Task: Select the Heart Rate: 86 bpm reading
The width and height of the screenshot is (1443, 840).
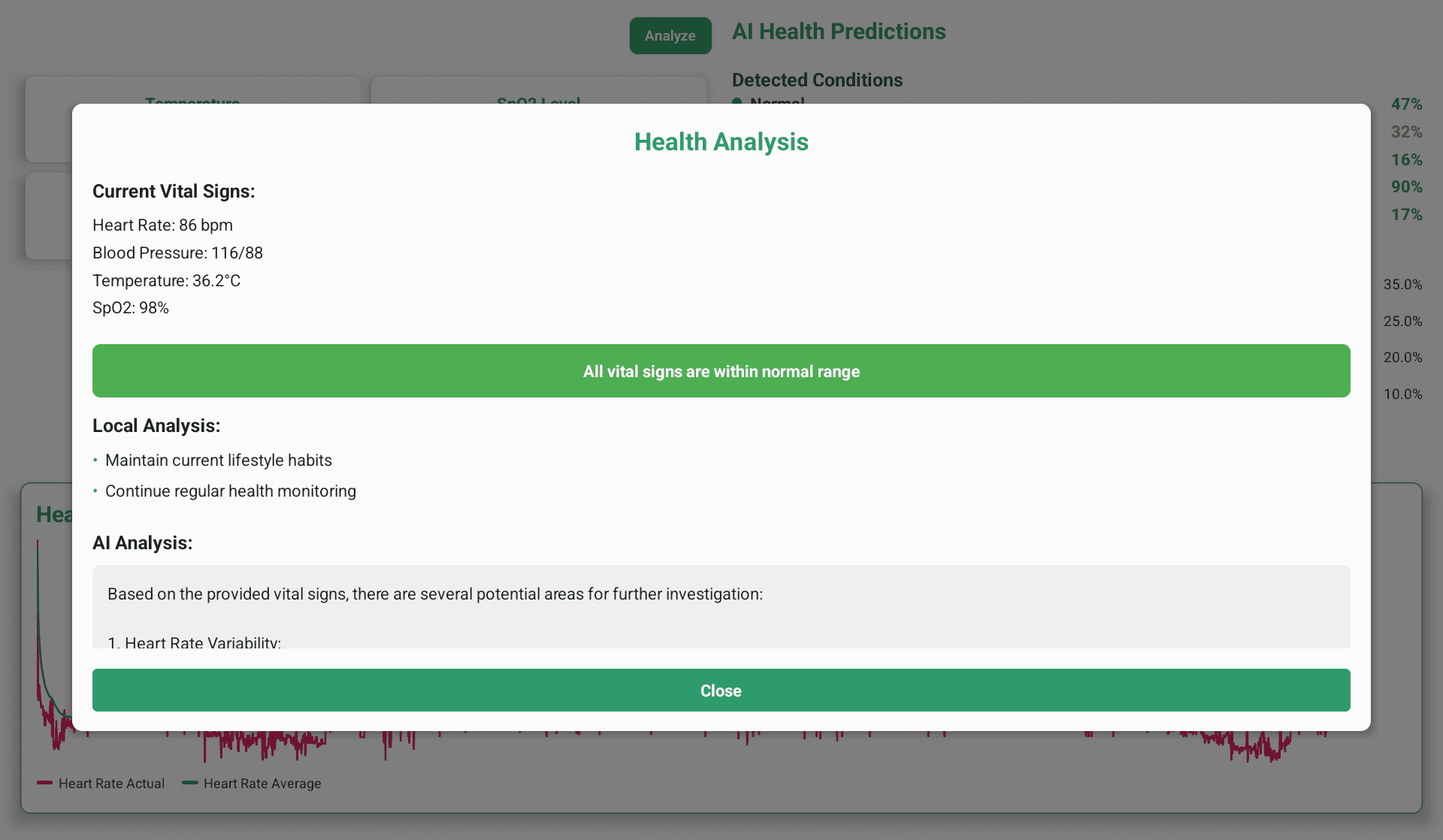Action: 162,225
